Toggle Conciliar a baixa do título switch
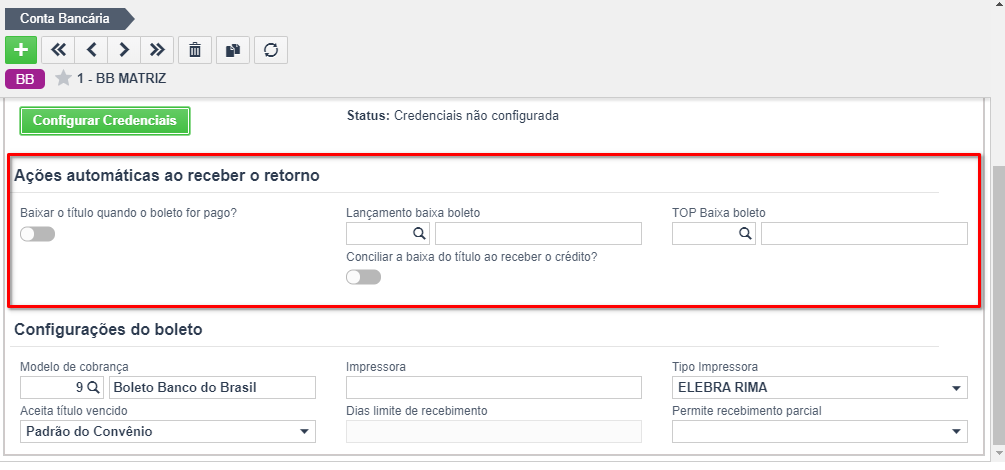The width and height of the screenshot is (1005, 470). [x=363, y=277]
